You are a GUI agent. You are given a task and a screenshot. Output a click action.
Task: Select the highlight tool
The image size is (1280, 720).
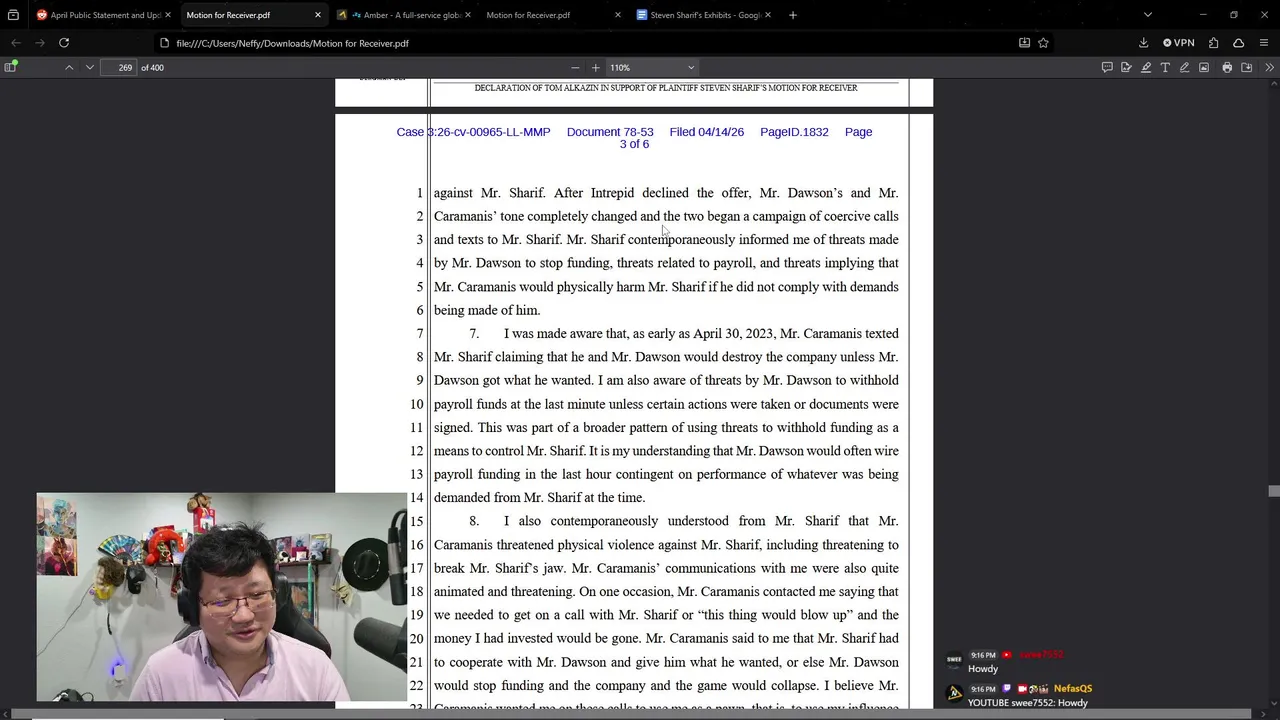1146,67
